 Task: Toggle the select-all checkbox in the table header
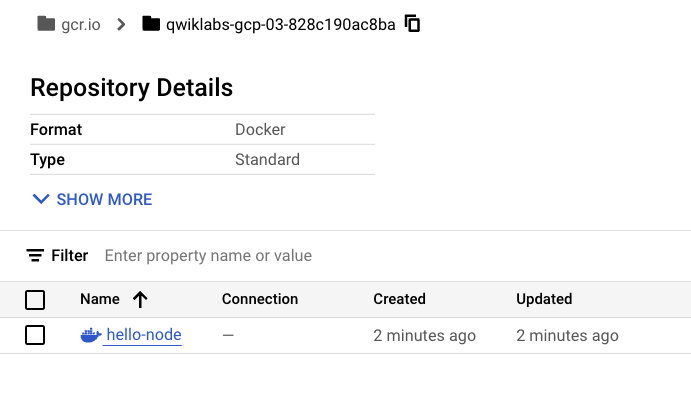[35, 300]
